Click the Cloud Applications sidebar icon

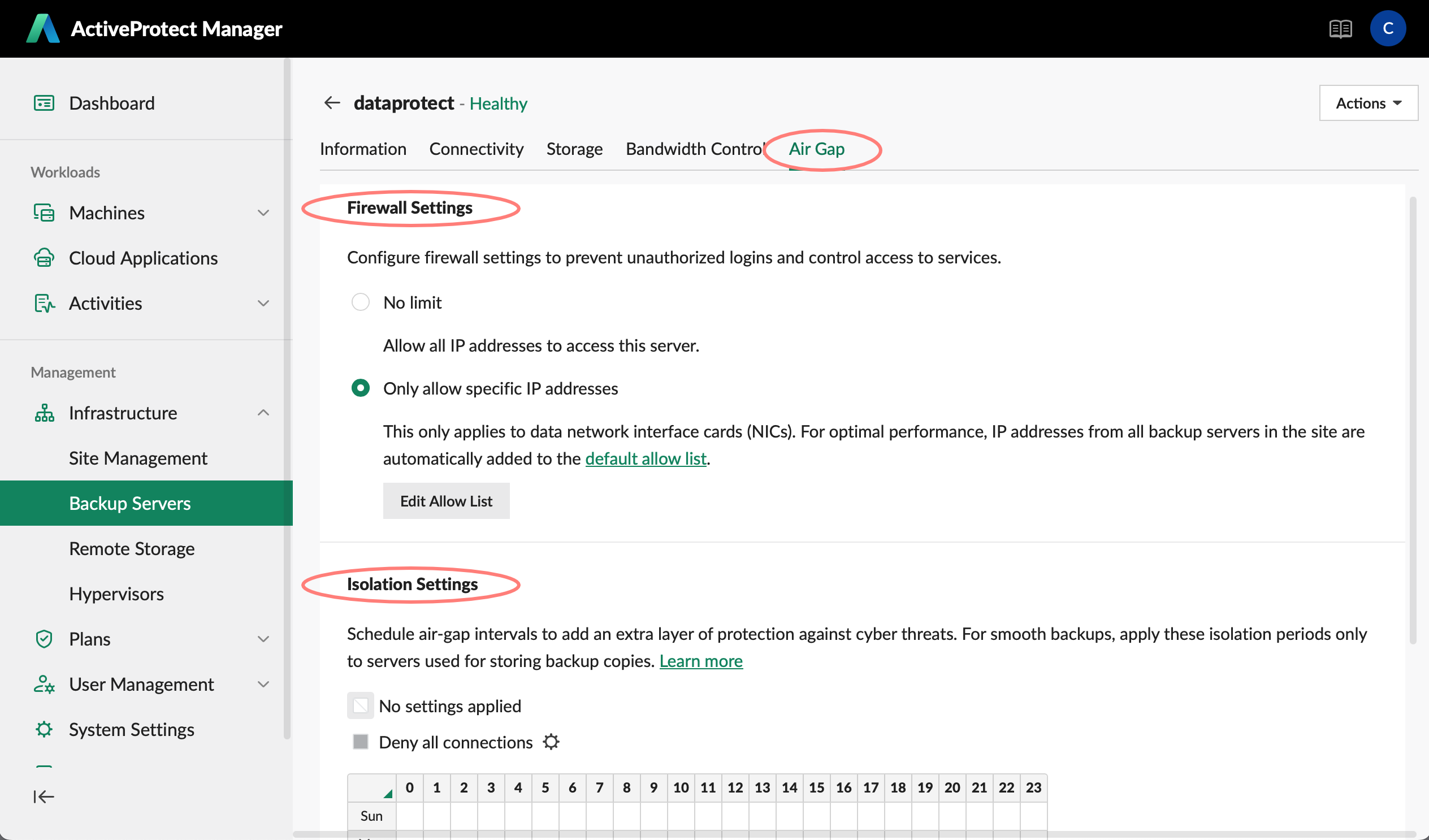[x=44, y=258]
